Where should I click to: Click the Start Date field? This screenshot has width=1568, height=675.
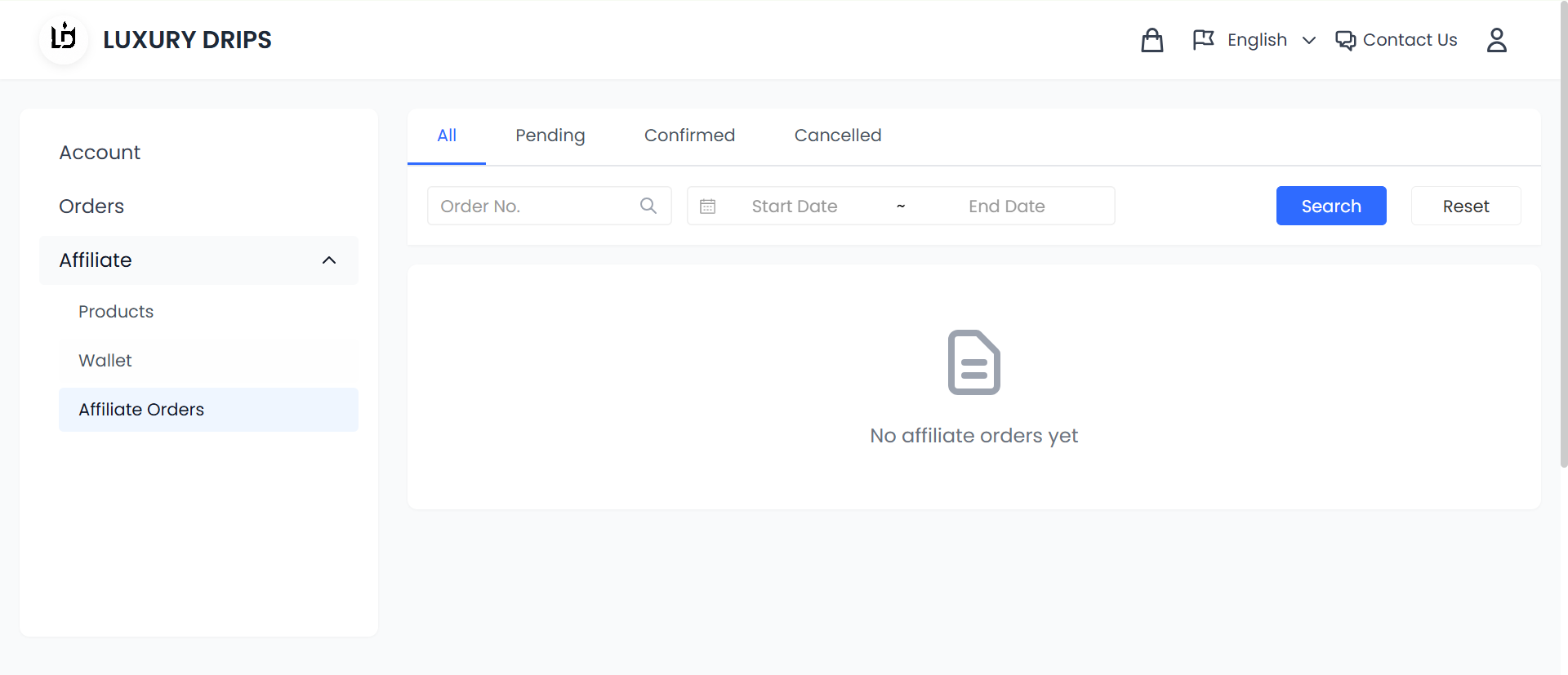point(795,206)
